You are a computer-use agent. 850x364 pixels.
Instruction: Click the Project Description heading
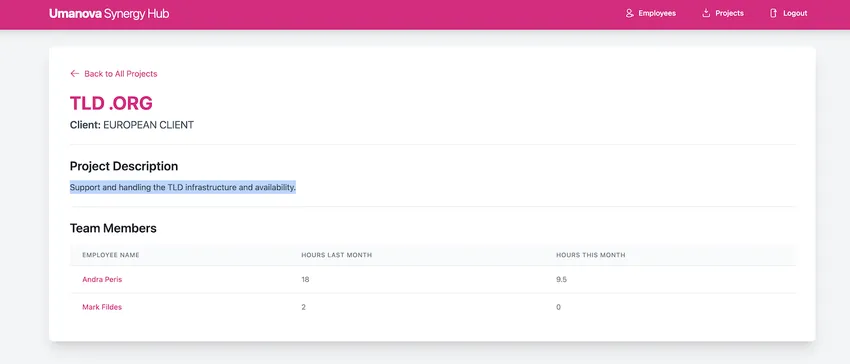coord(124,166)
